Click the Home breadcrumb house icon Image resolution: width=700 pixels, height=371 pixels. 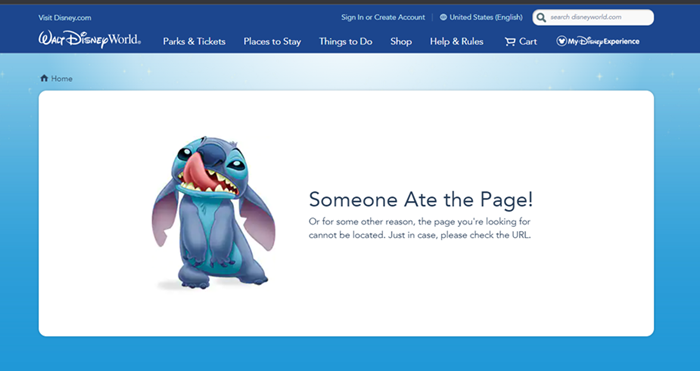click(44, 78)
